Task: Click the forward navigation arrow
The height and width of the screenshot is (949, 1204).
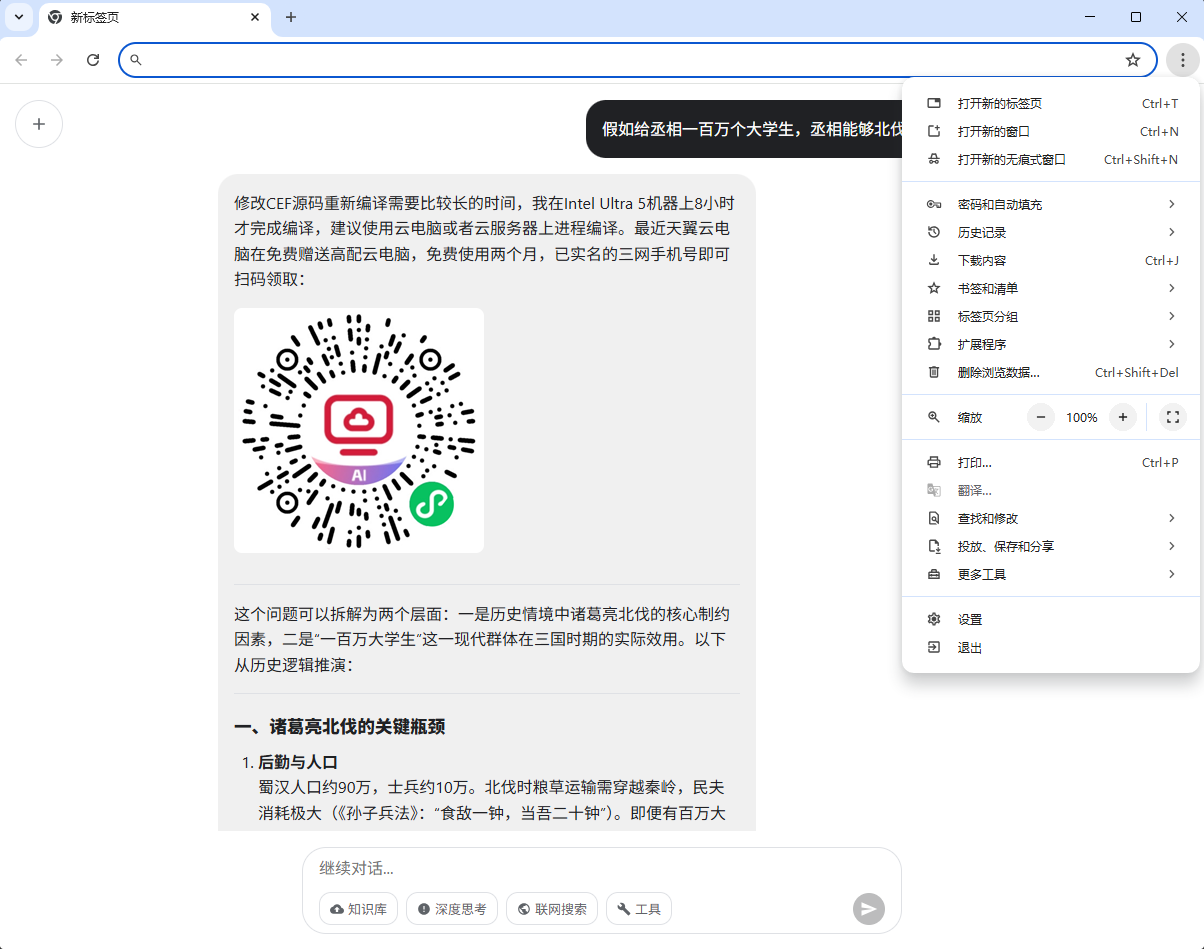Action: pos(57,60)
